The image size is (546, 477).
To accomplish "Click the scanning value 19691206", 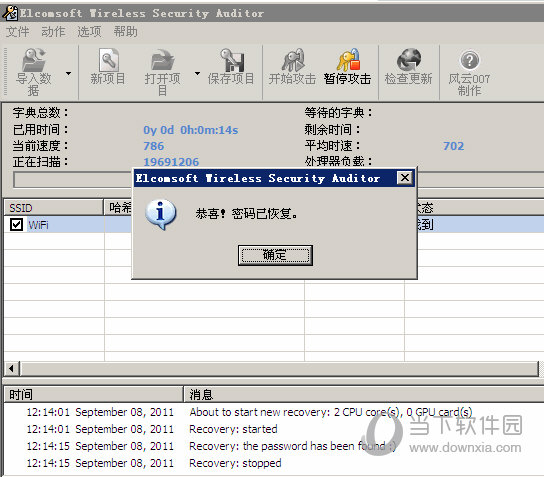I will click(171, 162).
